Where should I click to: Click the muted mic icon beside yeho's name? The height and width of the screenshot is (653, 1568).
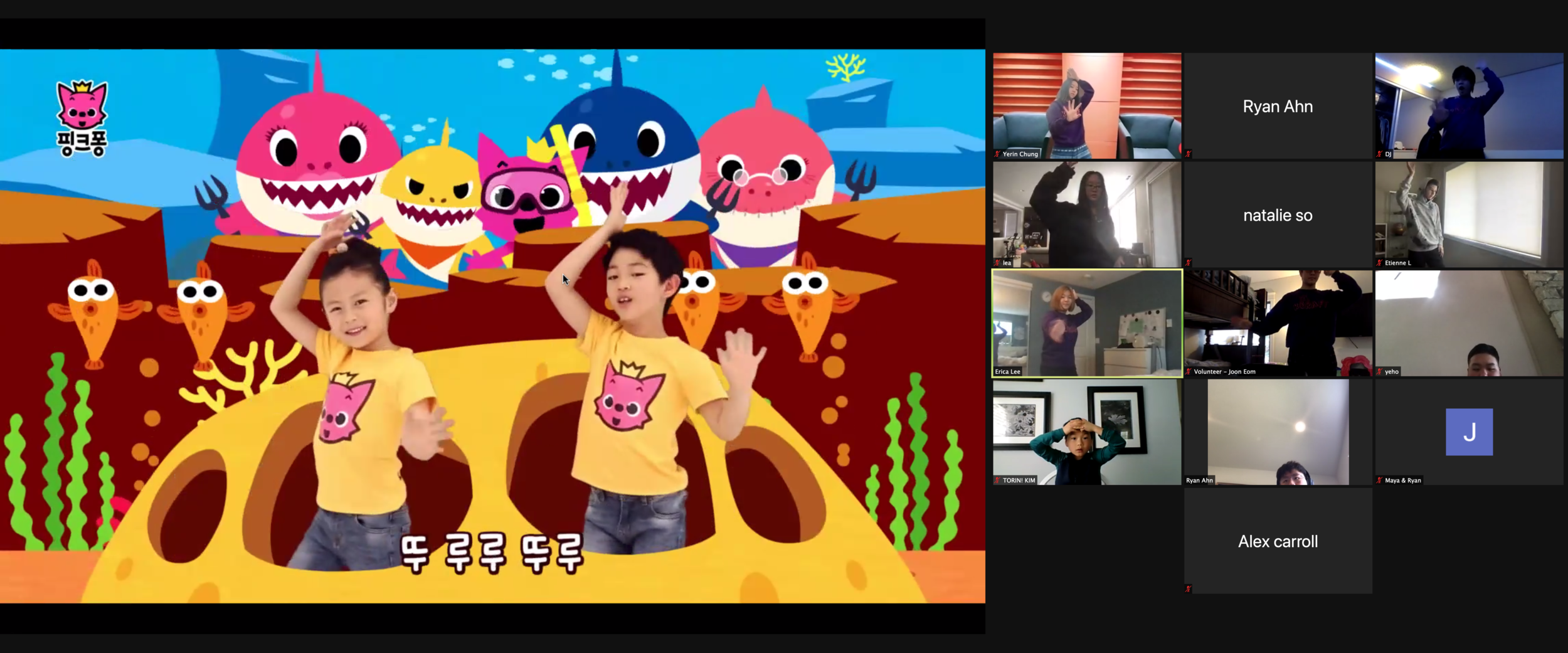point(1379,371)
